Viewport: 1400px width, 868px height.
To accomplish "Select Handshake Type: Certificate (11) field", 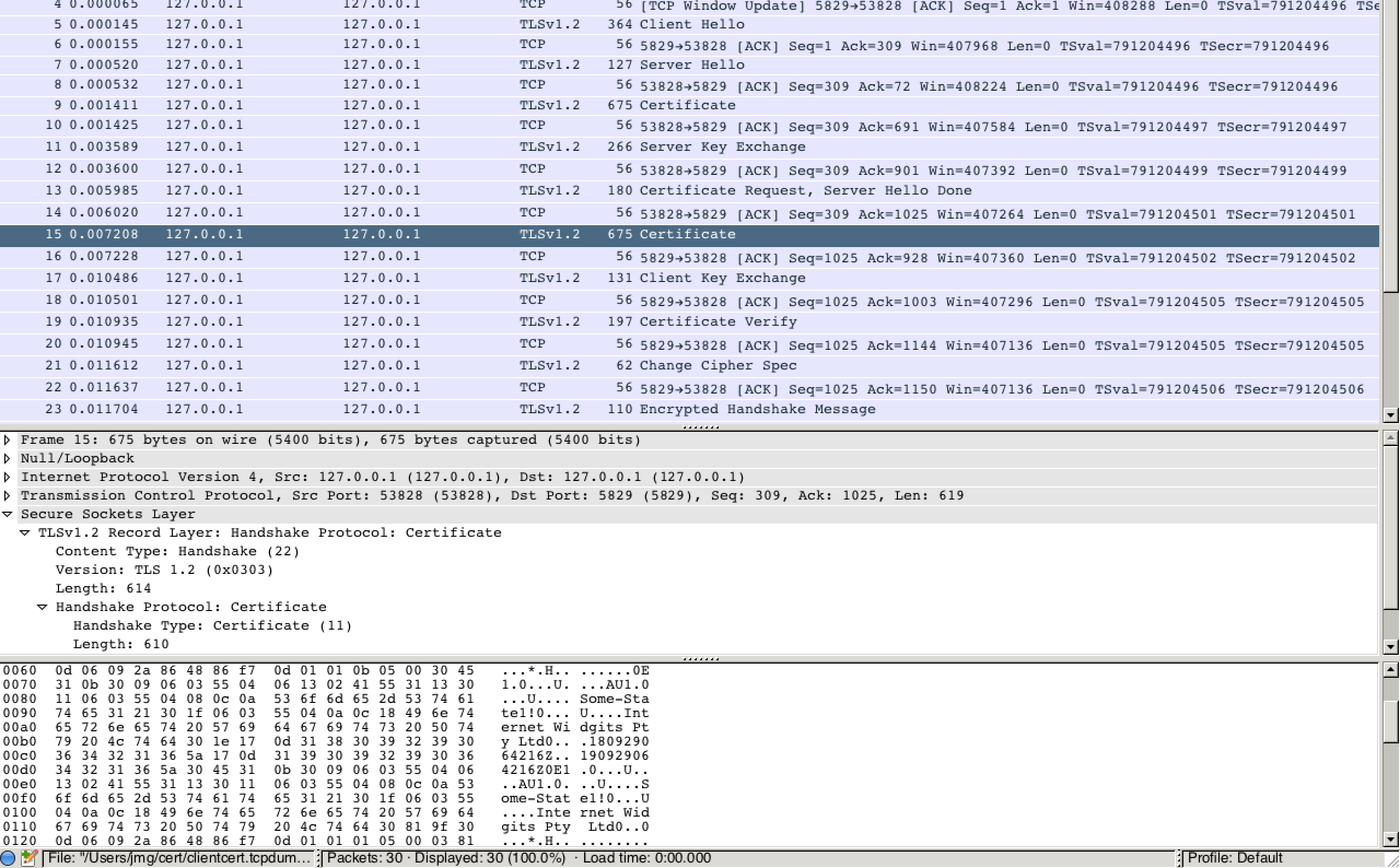I will pyautogui.click(x=213, y=625).
